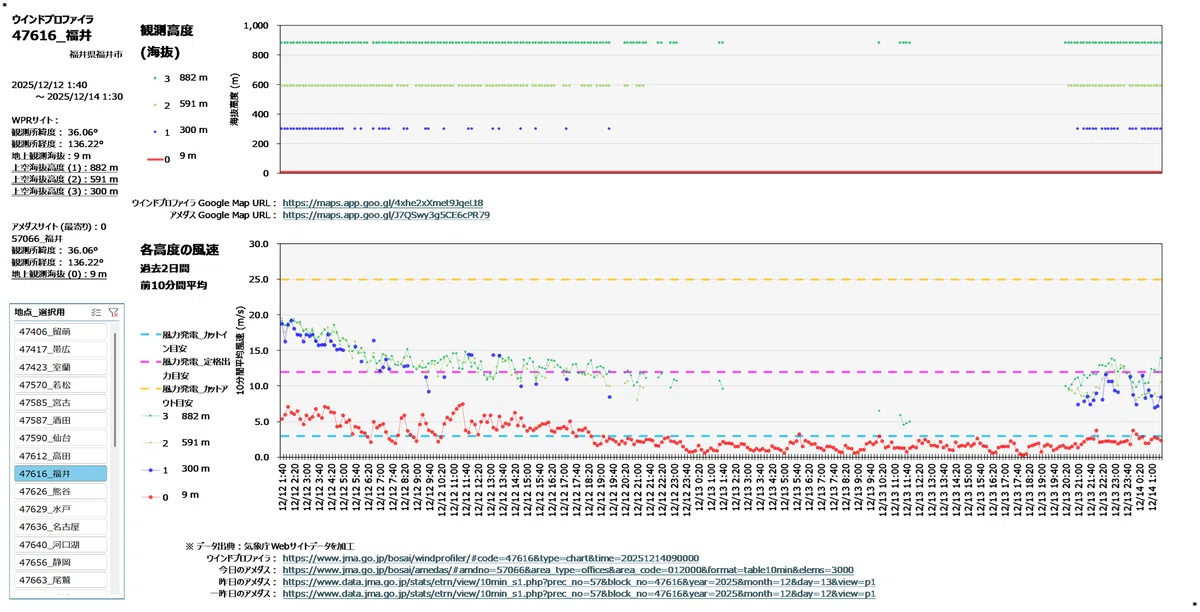Viewport: 1200px width, 612px height.
Task: Choose station 47663_尾鷲 in slicer
Action: [x=60, y=581]
